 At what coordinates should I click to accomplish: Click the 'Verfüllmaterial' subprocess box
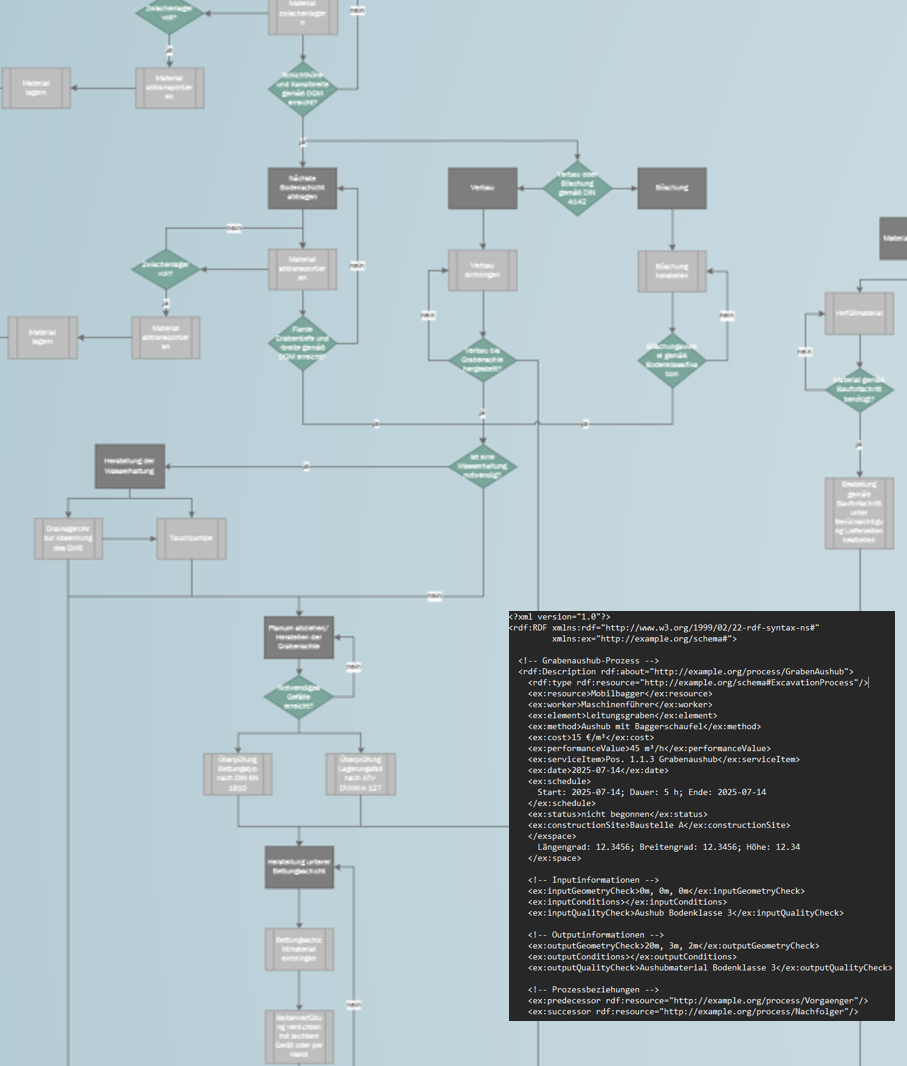858,313
